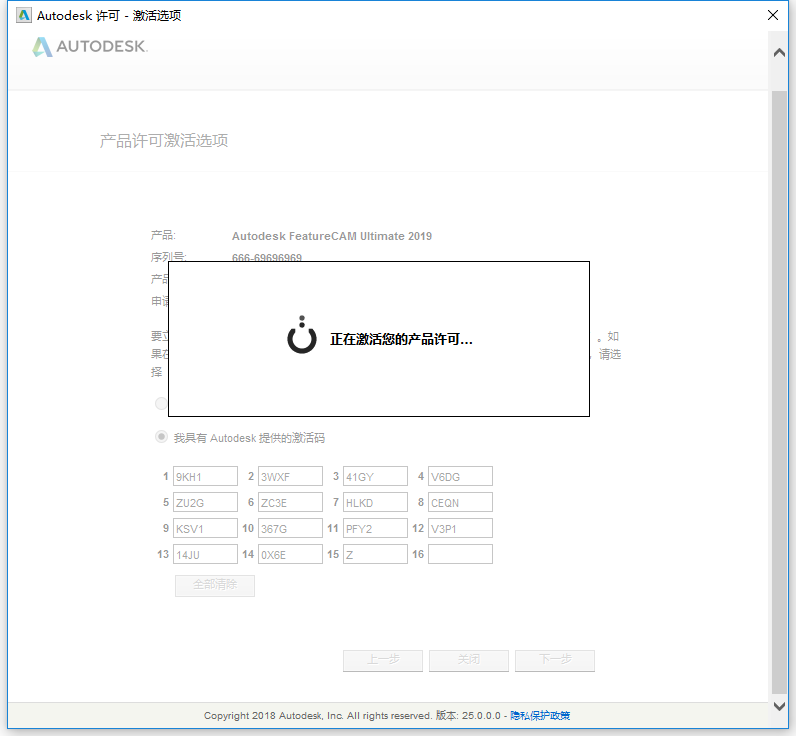
Task: Click the 关闭 close button
Action: (469, 660)
